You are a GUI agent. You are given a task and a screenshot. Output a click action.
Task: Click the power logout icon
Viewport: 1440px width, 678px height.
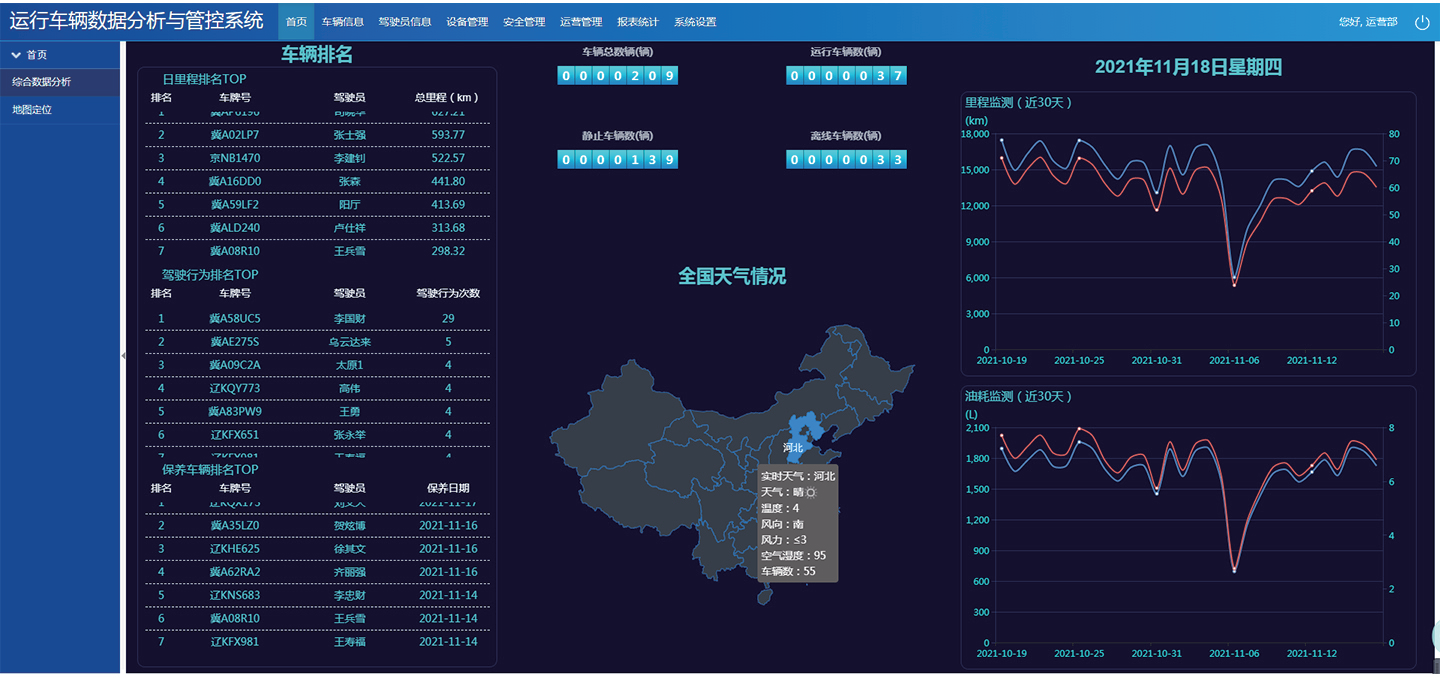click(x=1422, y=22)
